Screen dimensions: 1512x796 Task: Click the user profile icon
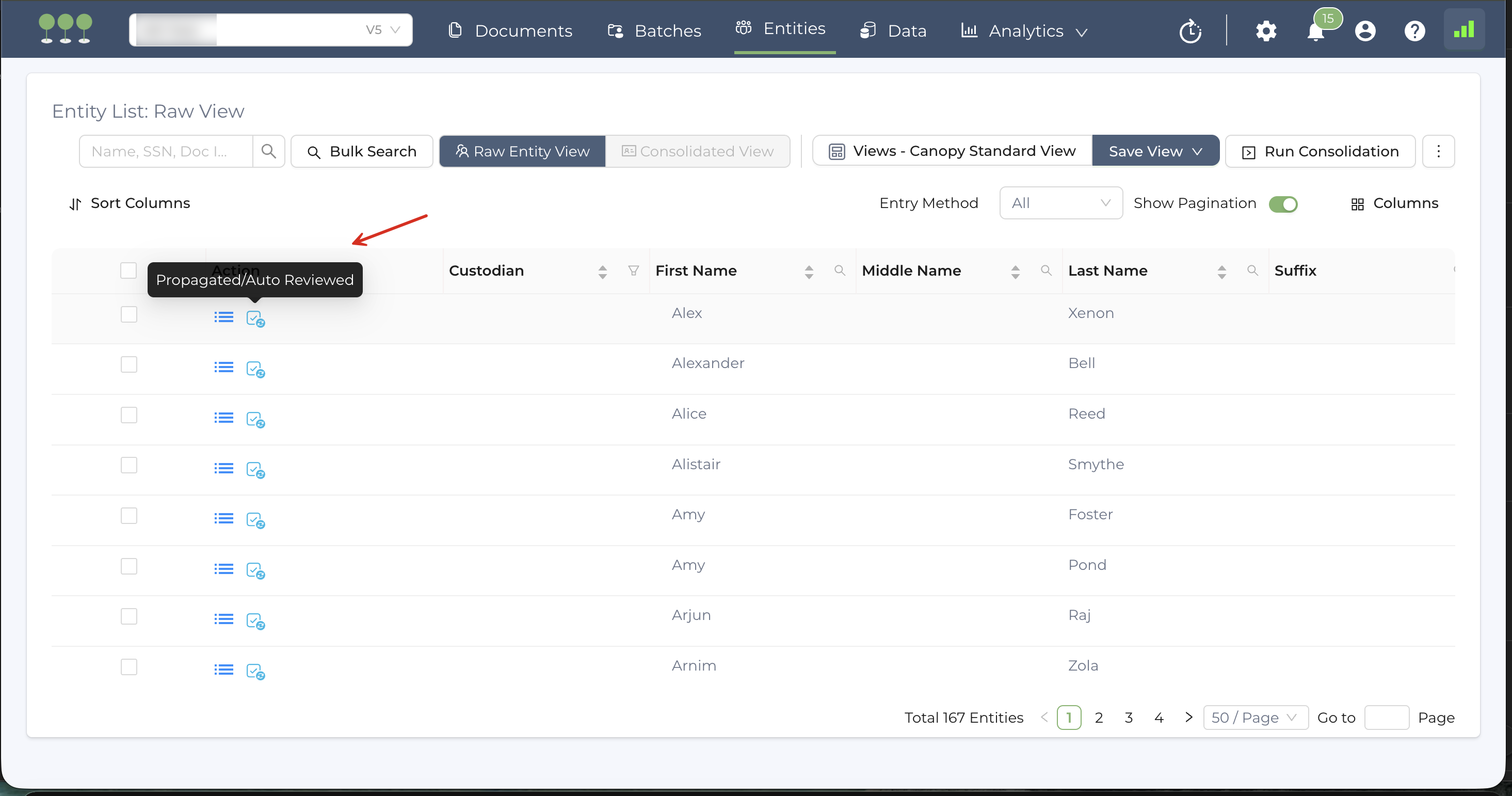click(1365, 31)
